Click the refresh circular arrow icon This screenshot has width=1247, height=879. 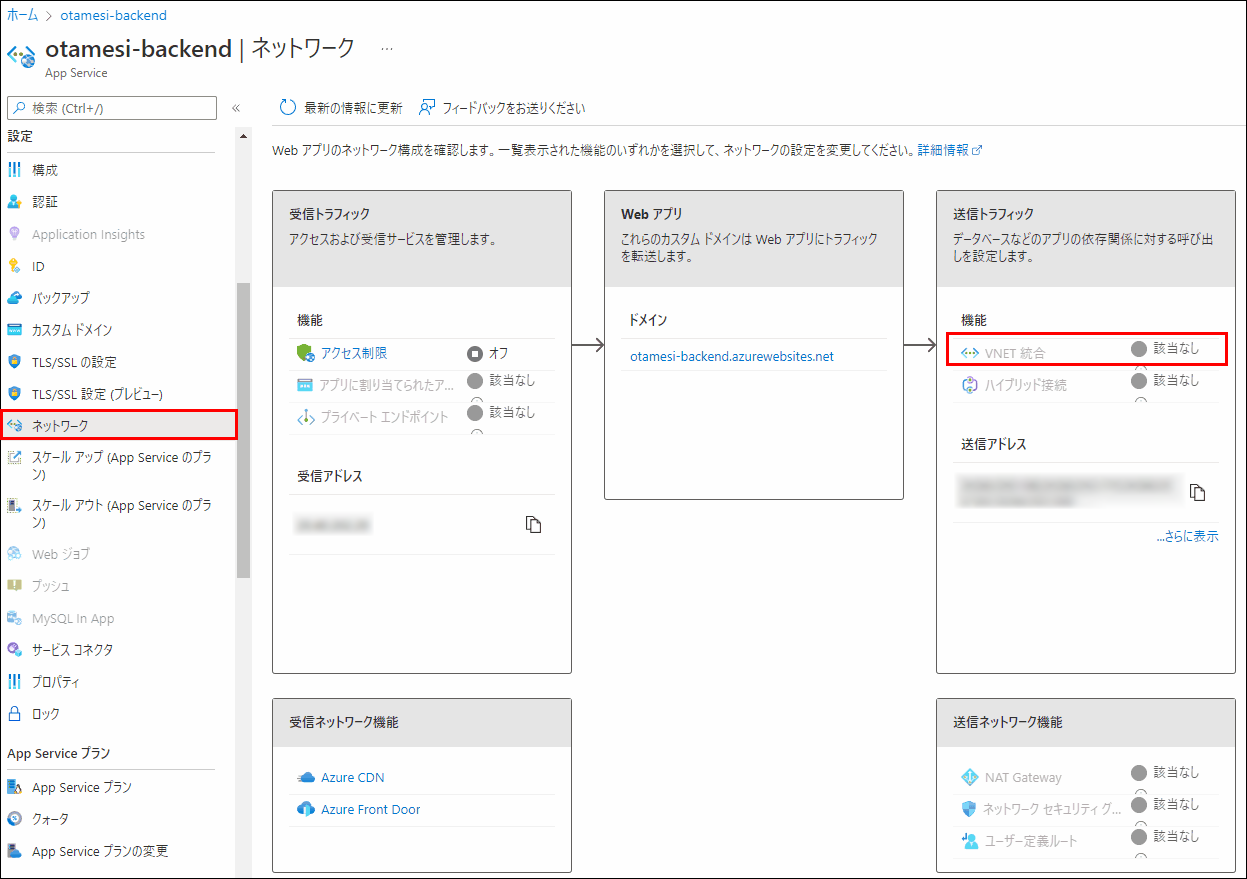[288, 108]
